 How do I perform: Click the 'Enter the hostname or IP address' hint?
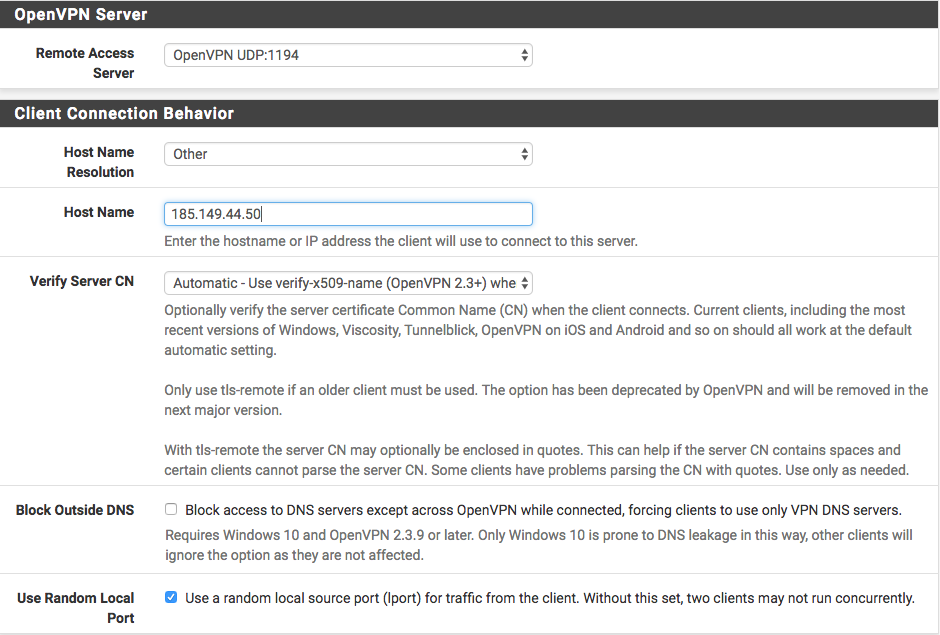tap(400, 241)
